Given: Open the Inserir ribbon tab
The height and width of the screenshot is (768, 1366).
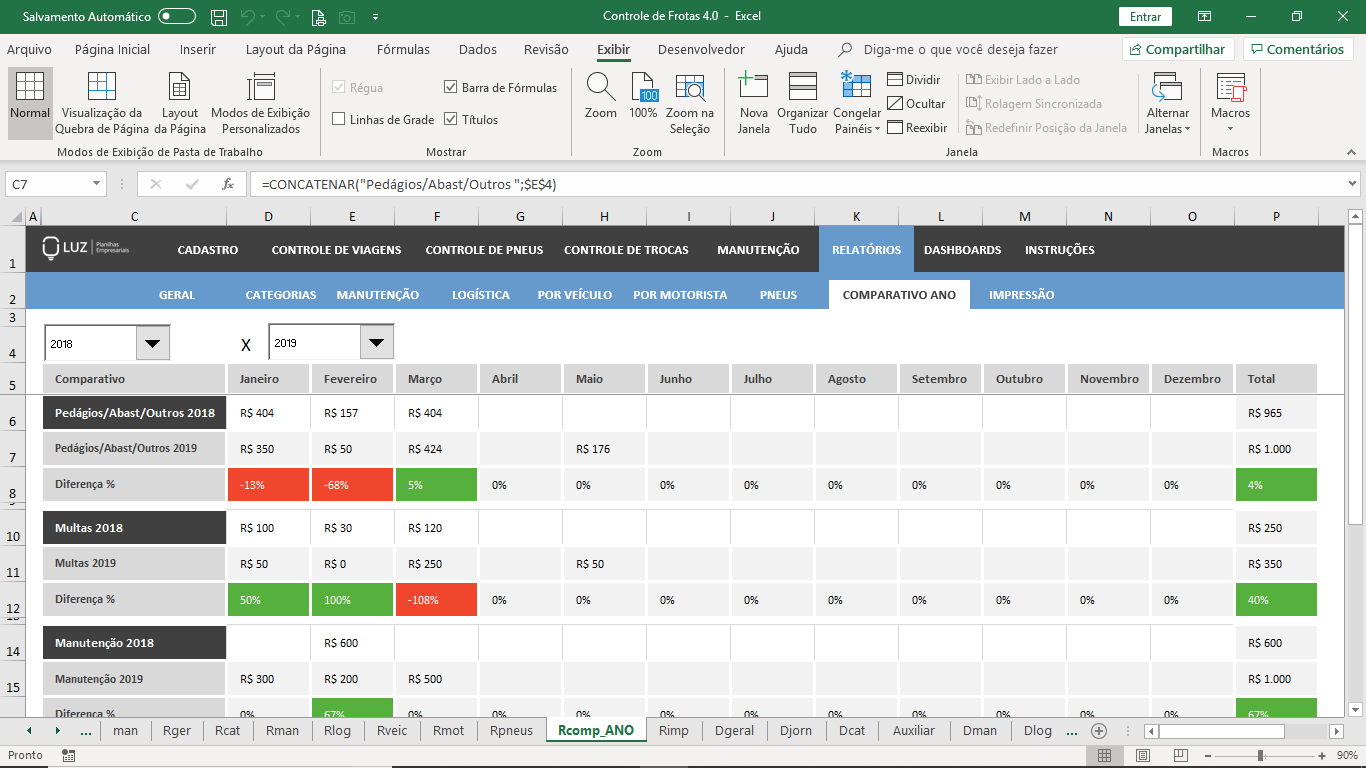Looking at the screenshot, I should [198, 49].
